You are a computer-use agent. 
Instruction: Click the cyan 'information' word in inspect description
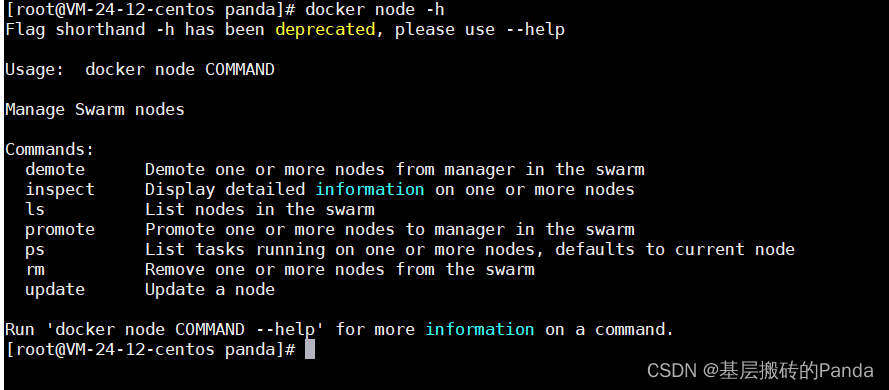(x=370, y=189)
